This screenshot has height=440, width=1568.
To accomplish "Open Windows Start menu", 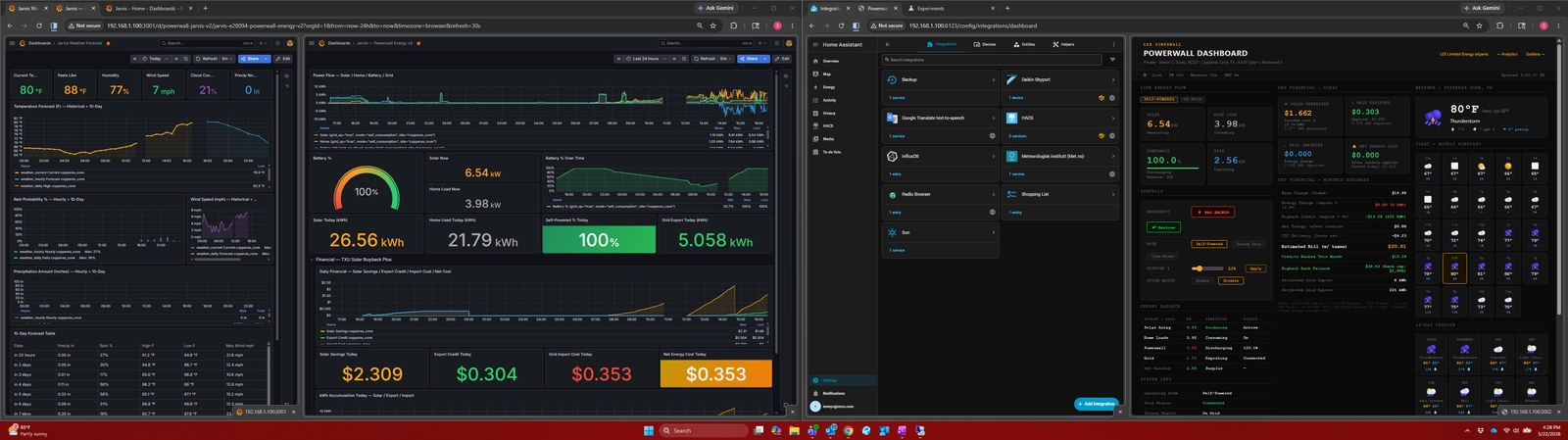I will tap(648, 430).
